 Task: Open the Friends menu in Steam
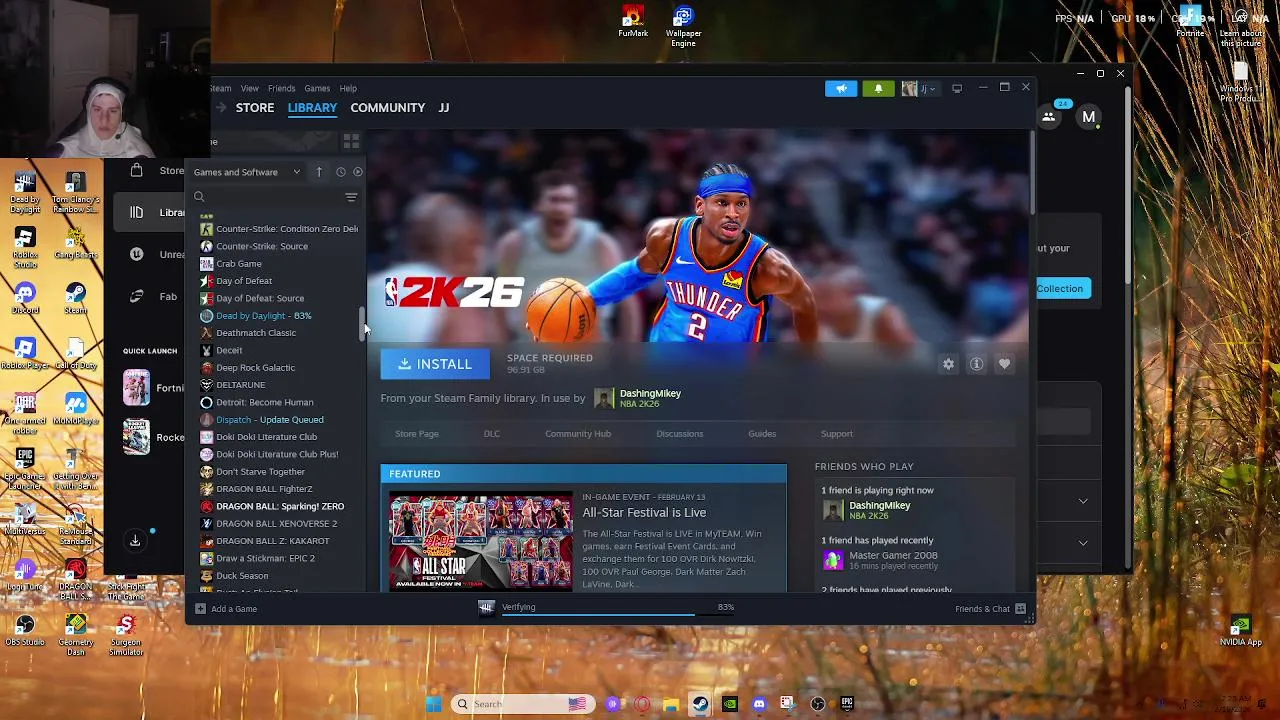tap(281, 88)
